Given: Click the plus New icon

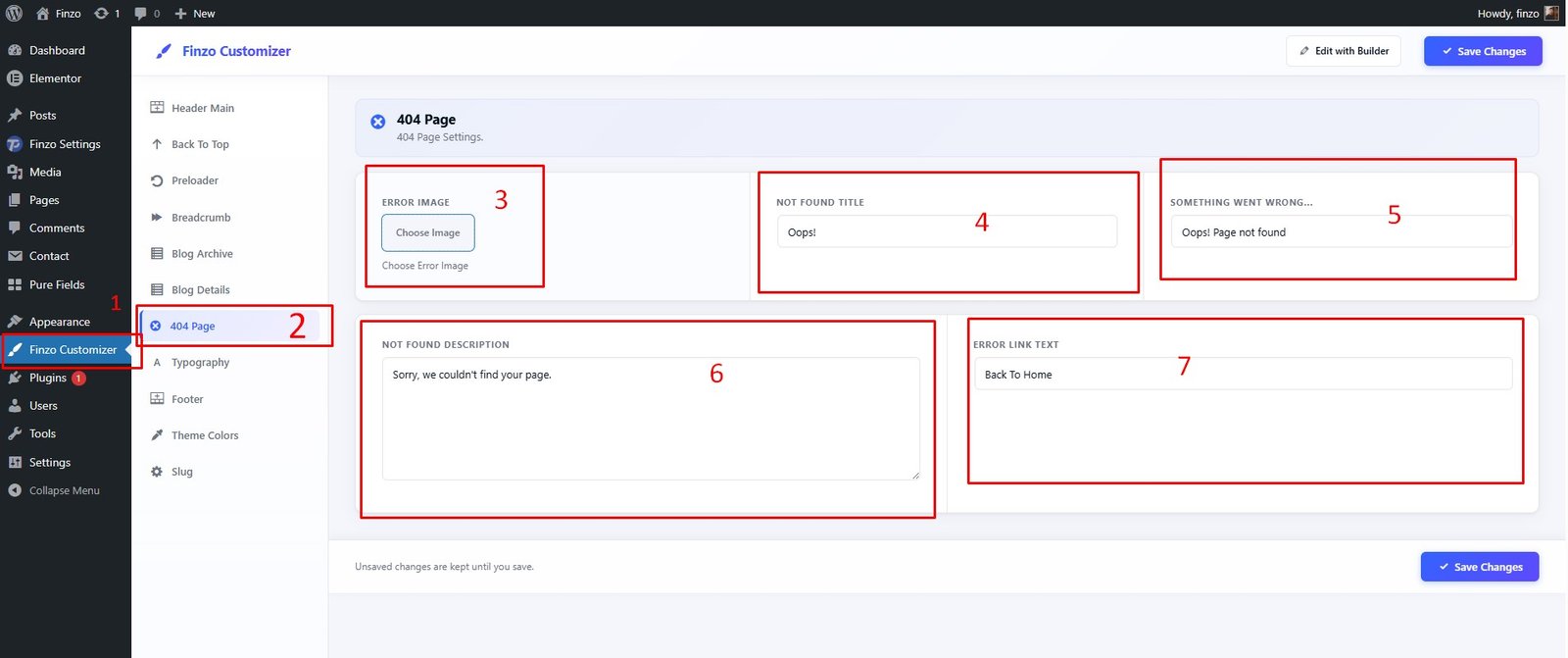Looking at the screenshot, I should [x=180, y=14].
